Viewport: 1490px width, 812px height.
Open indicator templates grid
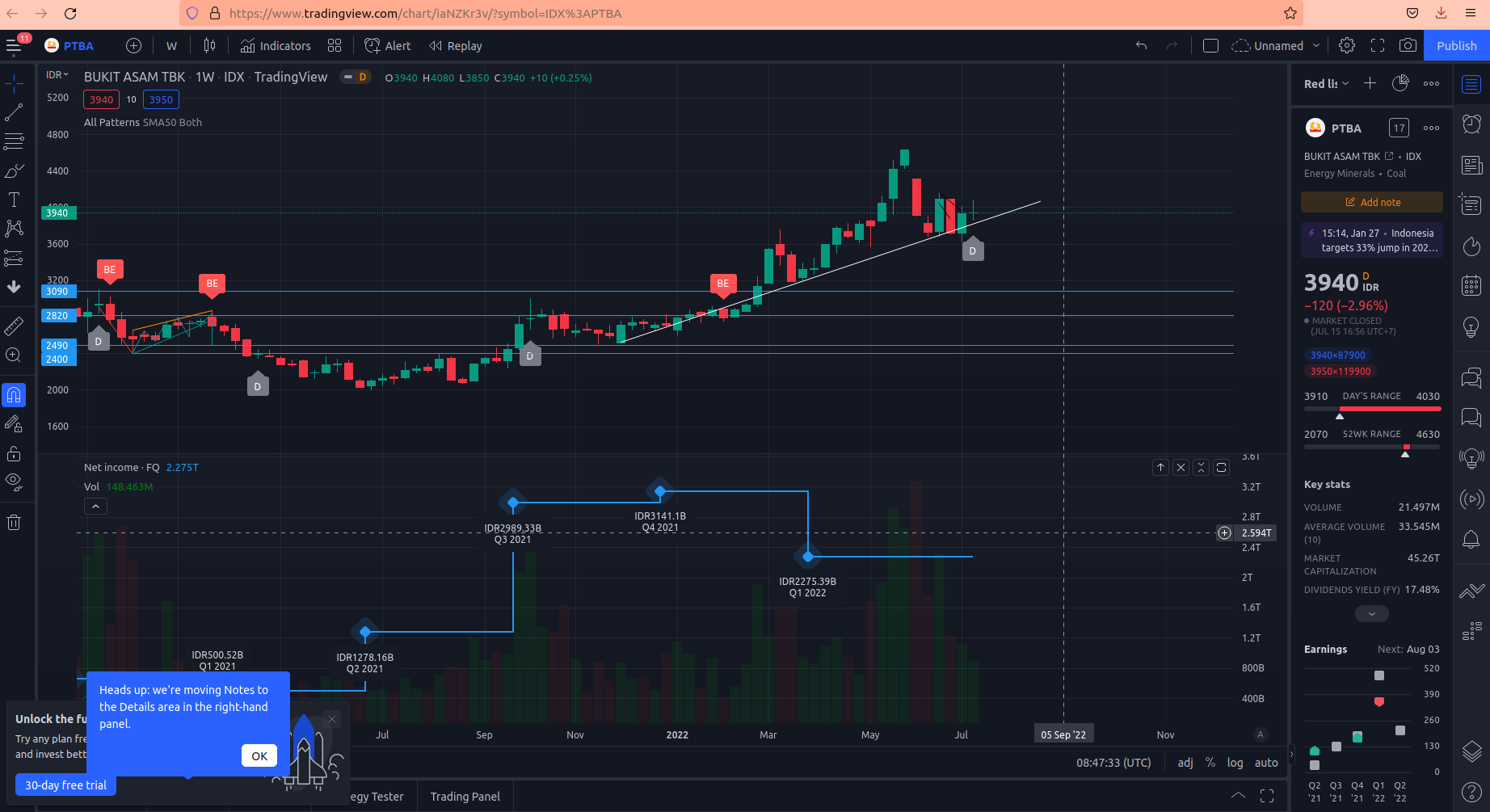pyautogui.click(x=335, y=46)
